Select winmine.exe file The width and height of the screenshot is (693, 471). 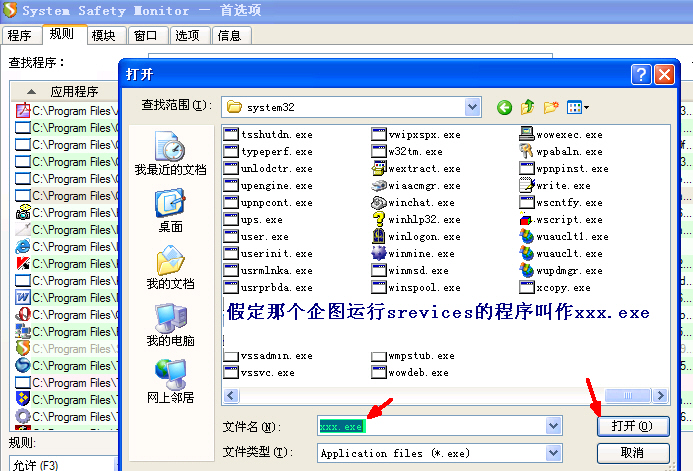(x=413, y=254)
